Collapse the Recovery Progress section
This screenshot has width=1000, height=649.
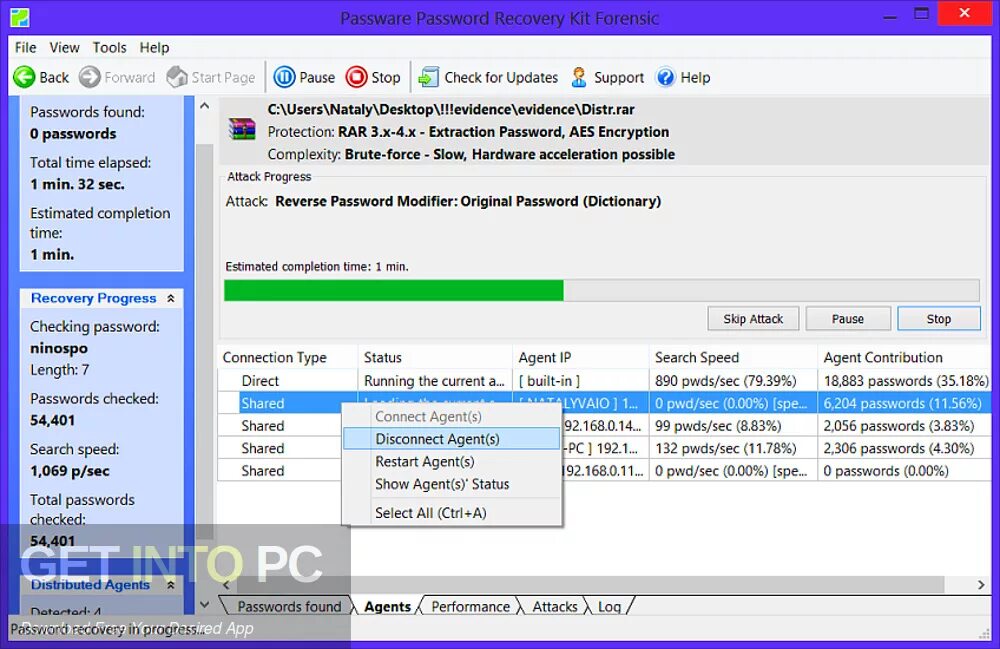point(171,298)
